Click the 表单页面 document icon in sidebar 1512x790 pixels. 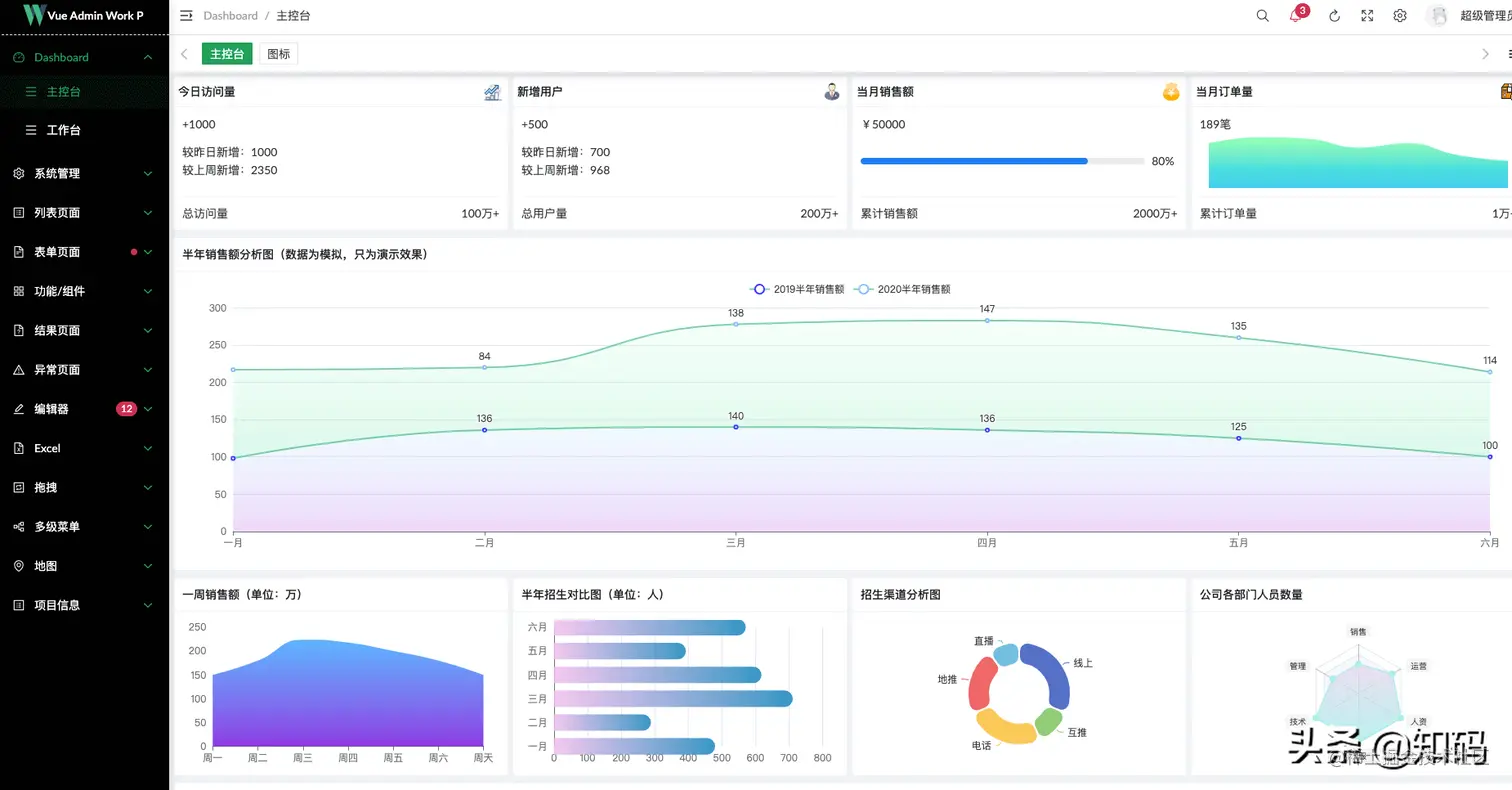[19, 252]
